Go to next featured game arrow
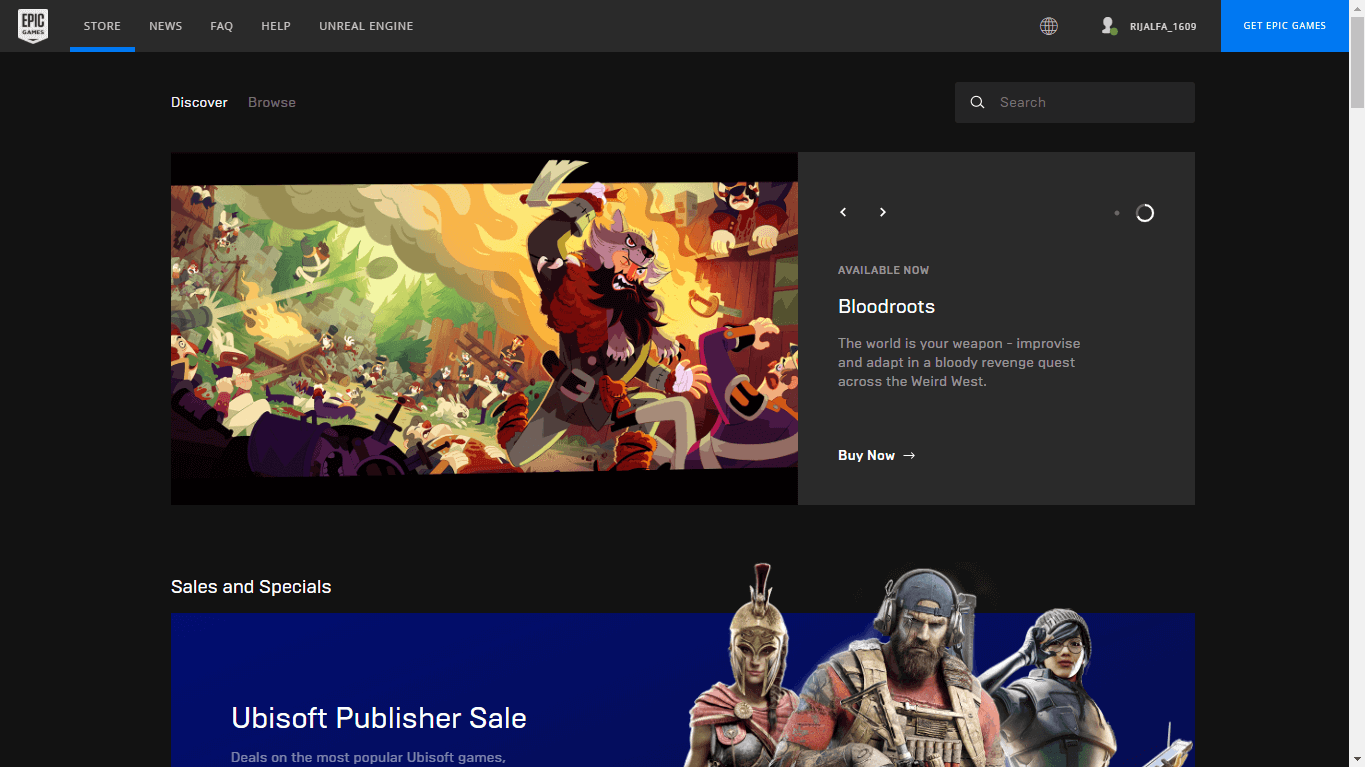1365x767 pixels. click(x=882, y=212)
